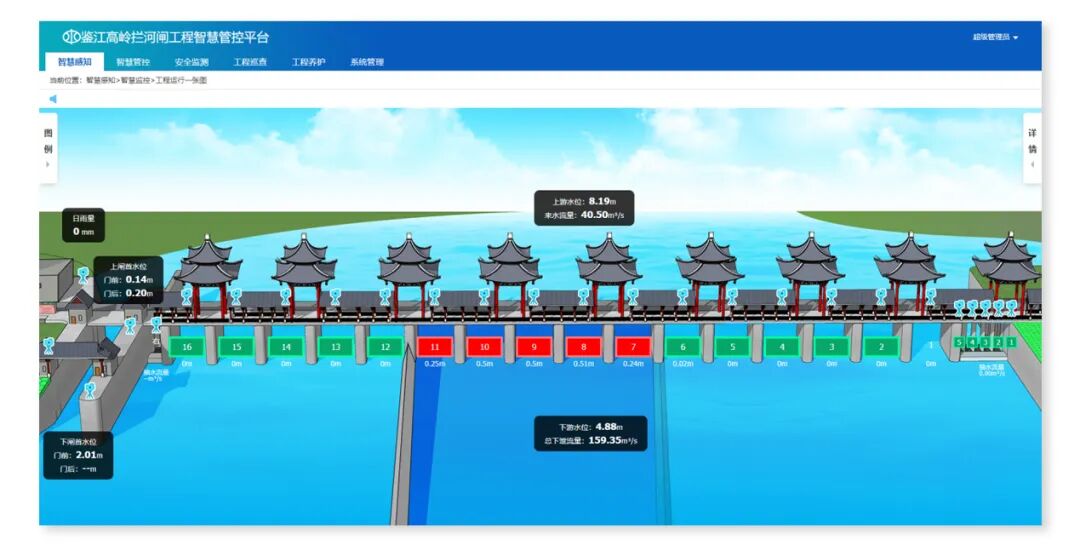
Task: Select green gate 13
Action: [335, 347]
